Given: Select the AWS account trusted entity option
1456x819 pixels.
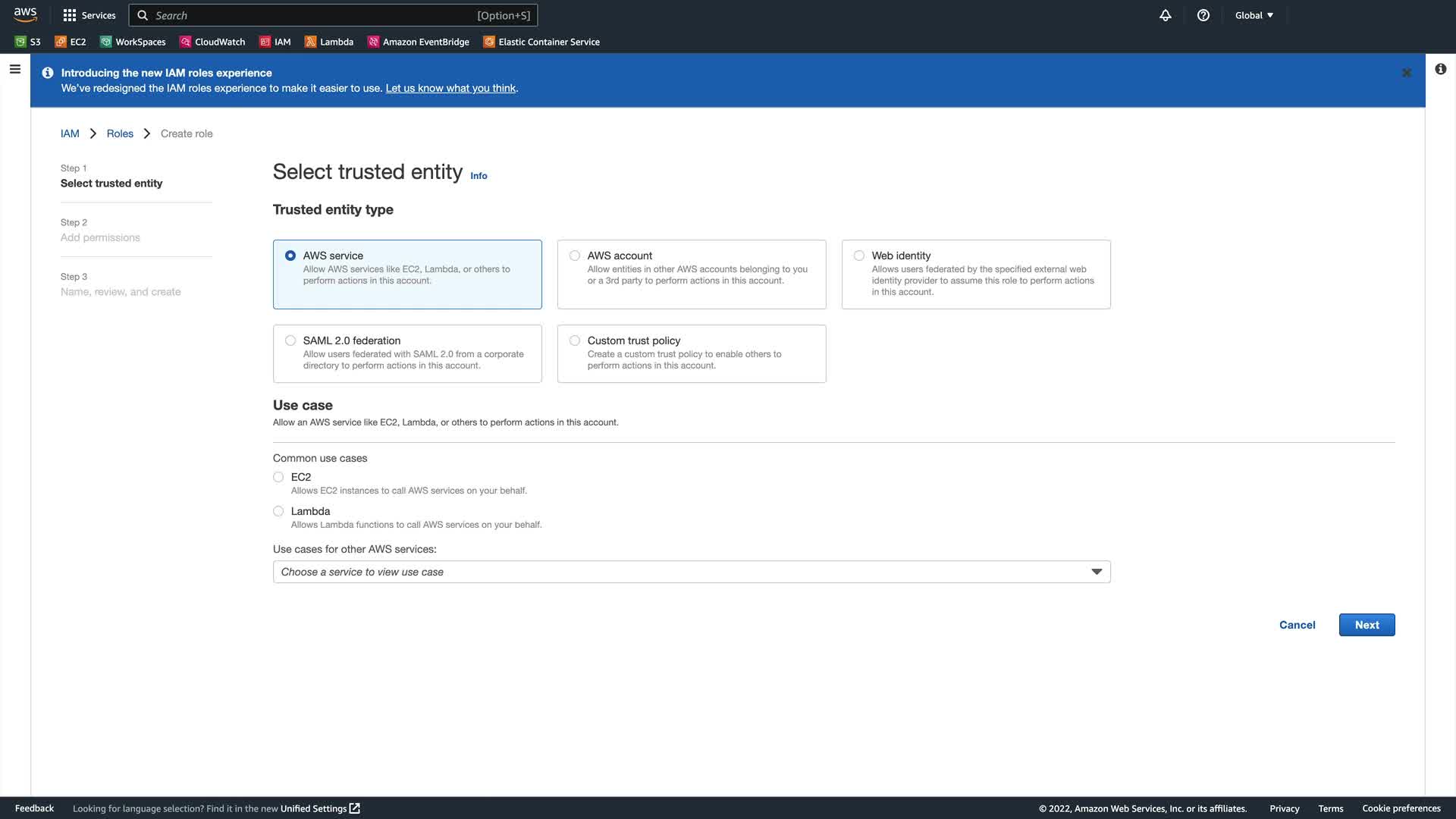Looking at the screenshot, I should coord(575,256).
